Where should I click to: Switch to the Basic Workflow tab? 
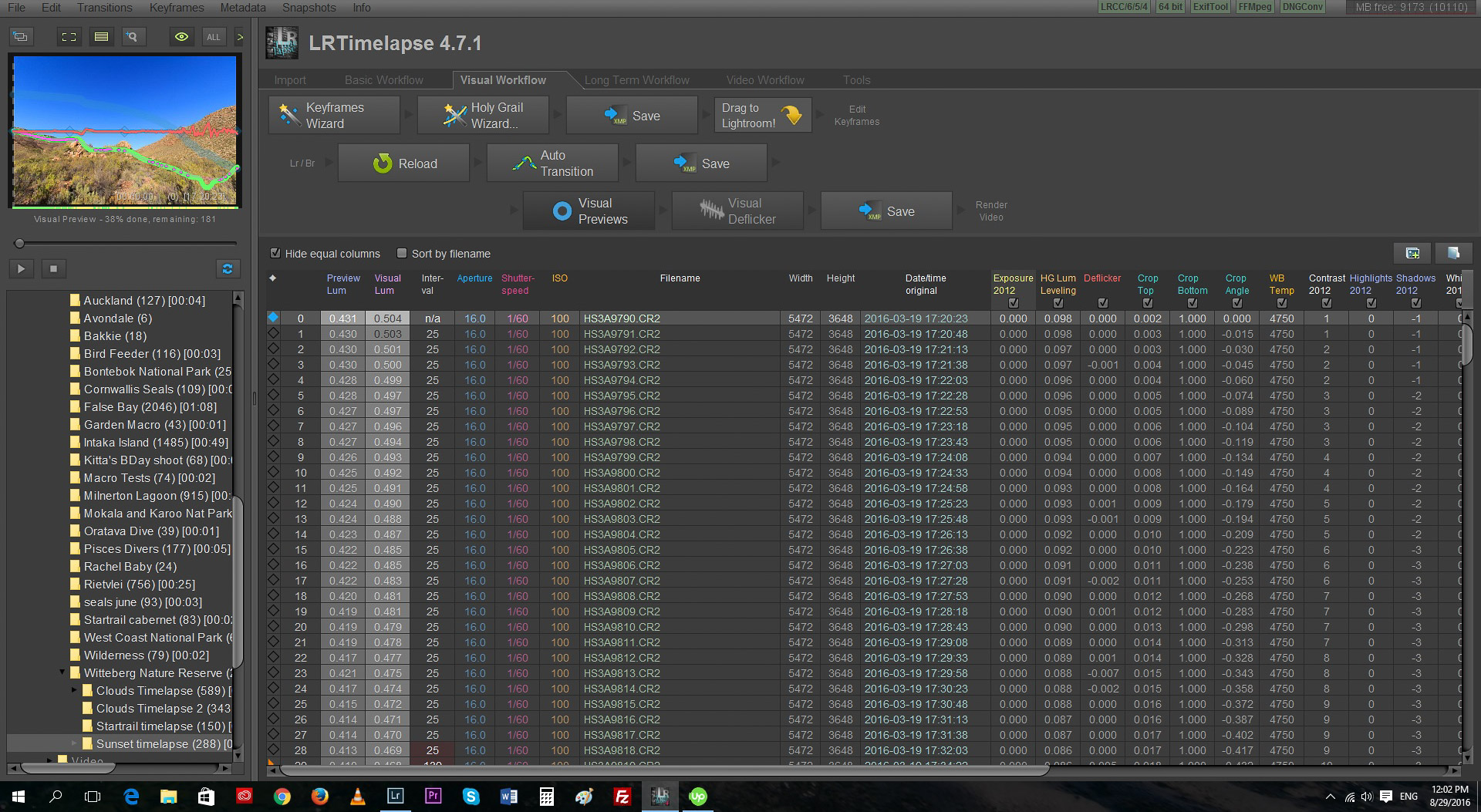tap(383, 80)
